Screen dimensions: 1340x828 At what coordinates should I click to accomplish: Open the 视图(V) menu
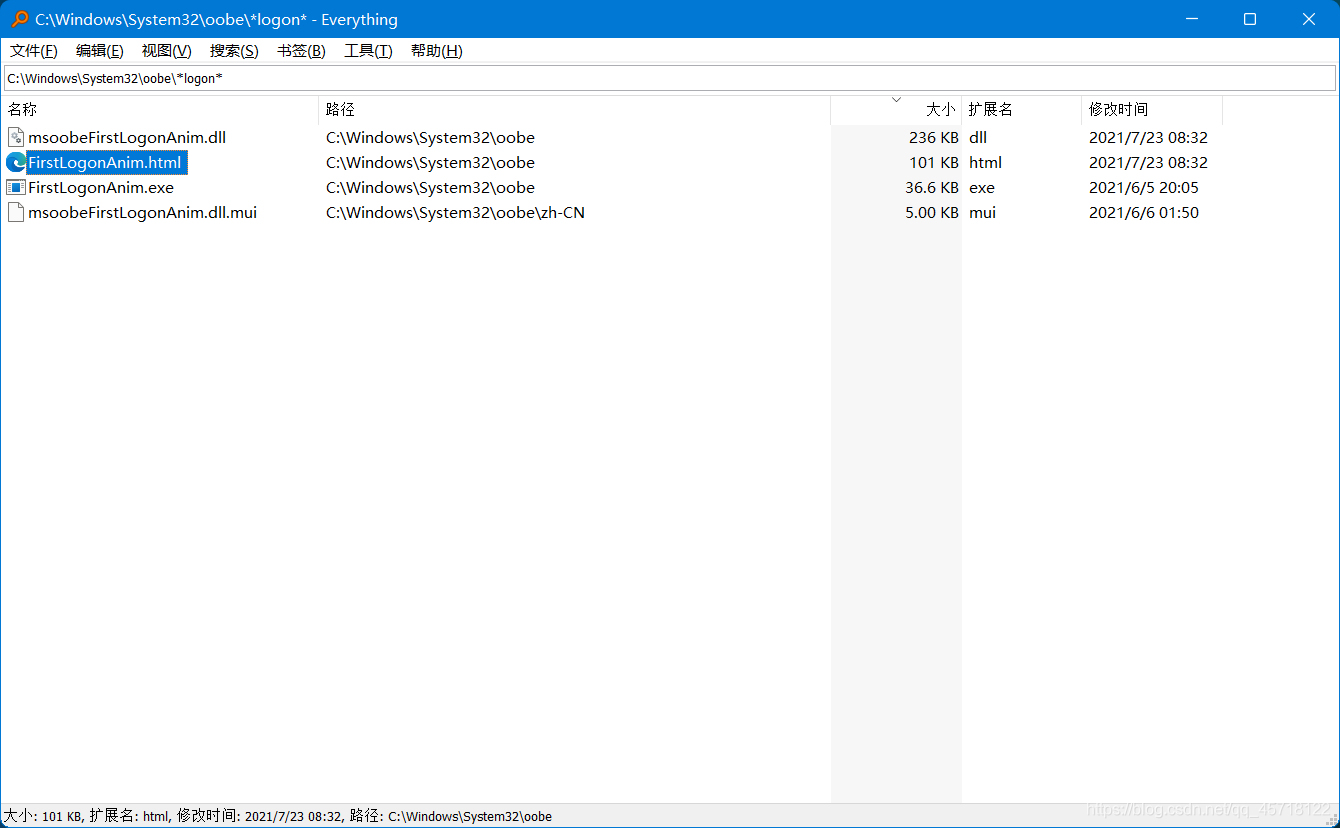167,51
